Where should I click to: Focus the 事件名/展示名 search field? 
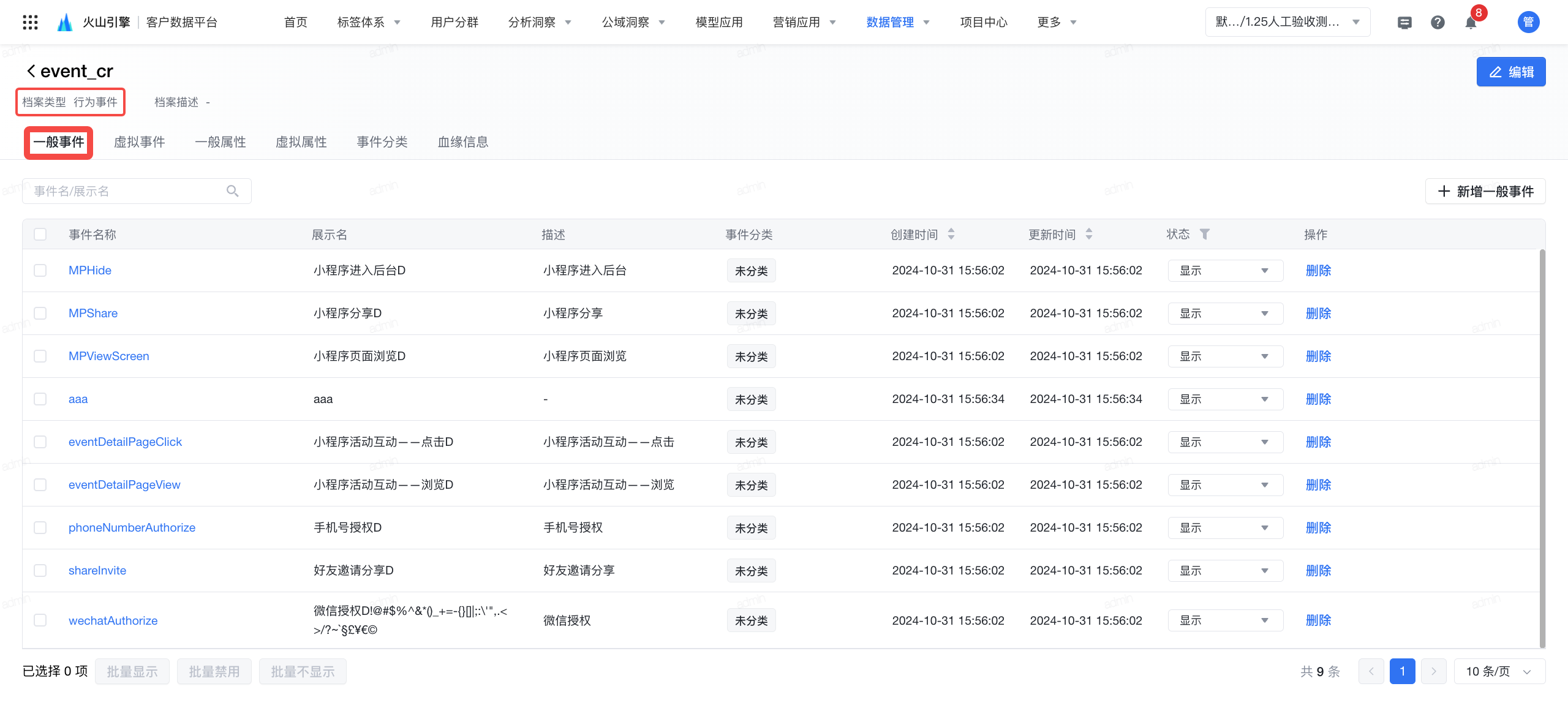pyautogui.click(x=137, y=191)
